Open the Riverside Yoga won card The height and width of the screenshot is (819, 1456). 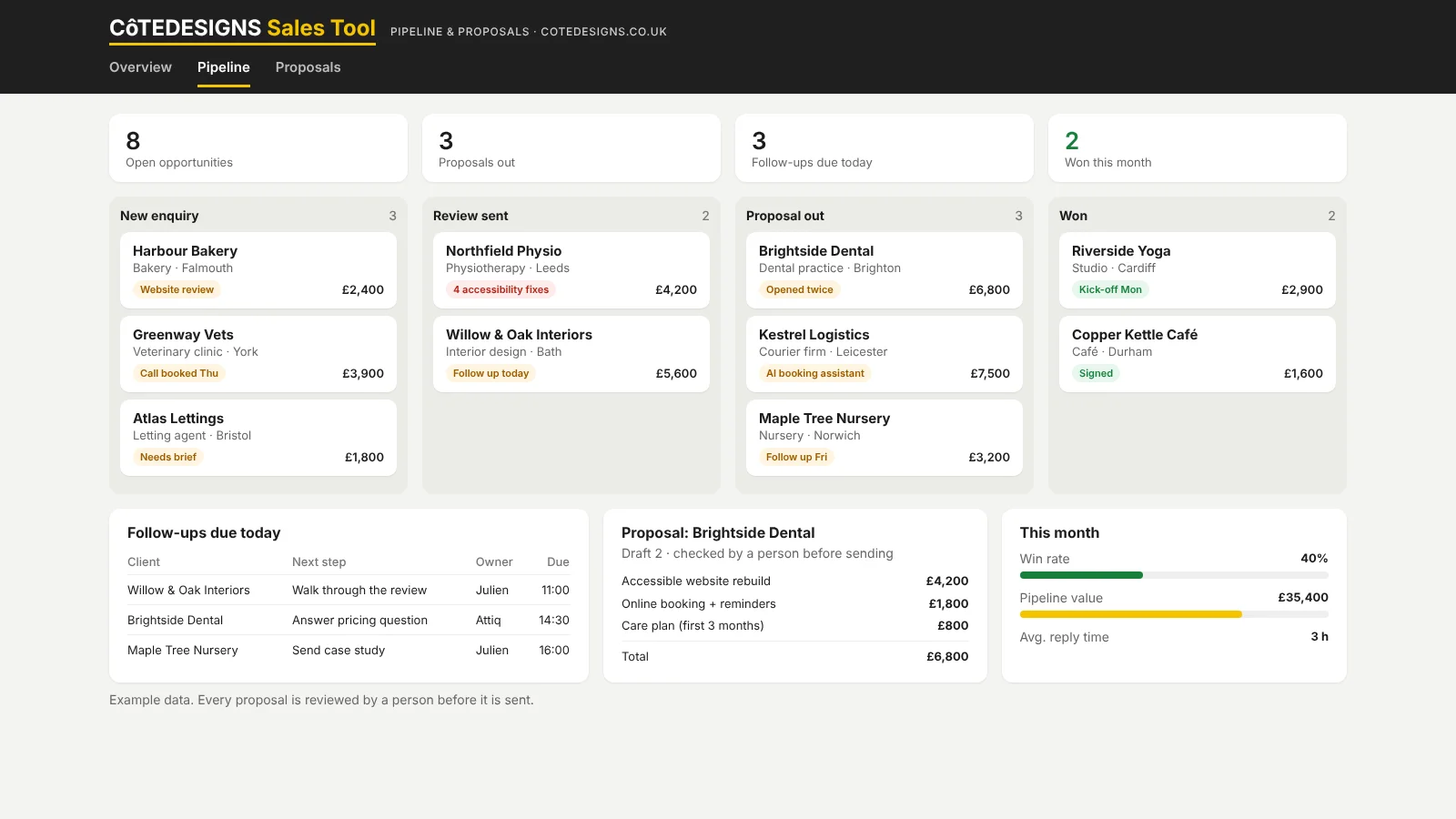[x=1198, y=270]
